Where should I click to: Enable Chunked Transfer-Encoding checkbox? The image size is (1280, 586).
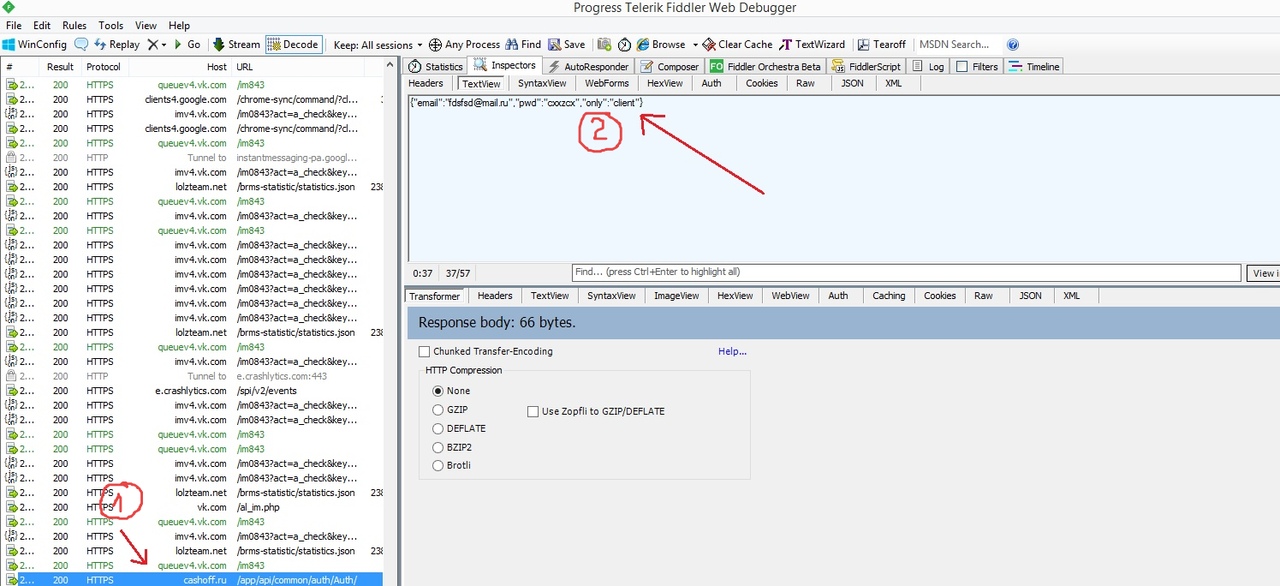coord(425,352)
